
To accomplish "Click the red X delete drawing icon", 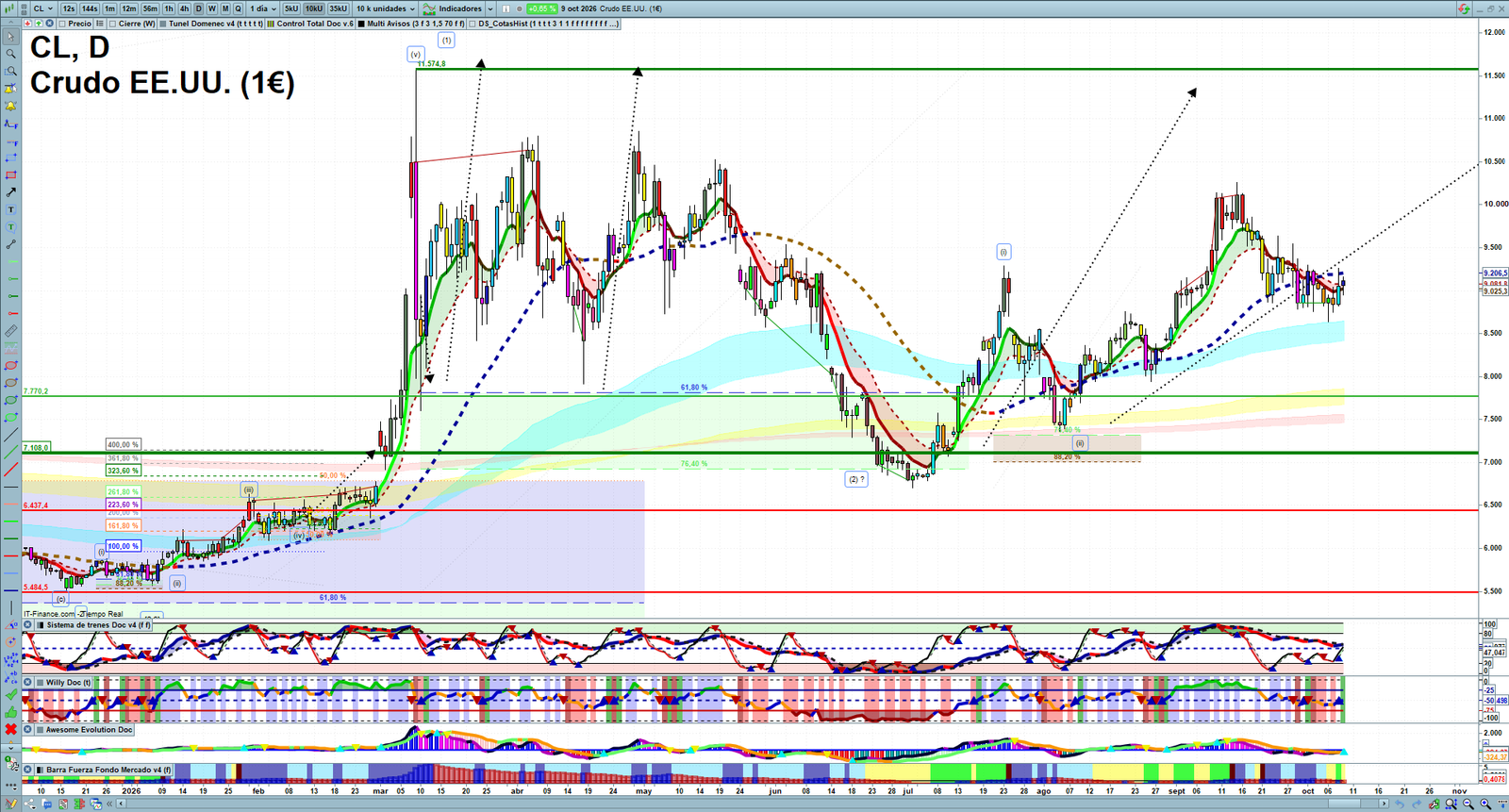I will click(x=10, y=729).
